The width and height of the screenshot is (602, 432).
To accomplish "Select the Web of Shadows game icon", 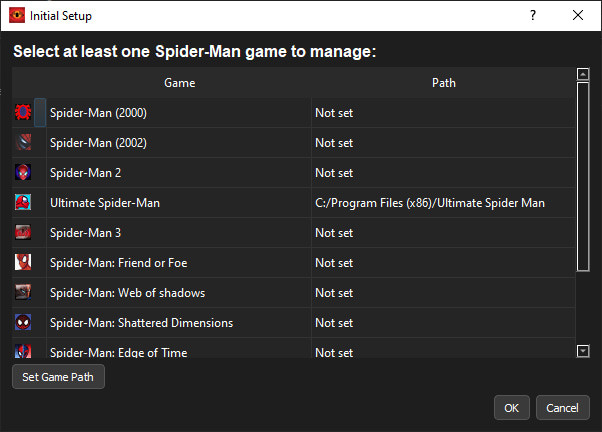I will coord(23,293).
